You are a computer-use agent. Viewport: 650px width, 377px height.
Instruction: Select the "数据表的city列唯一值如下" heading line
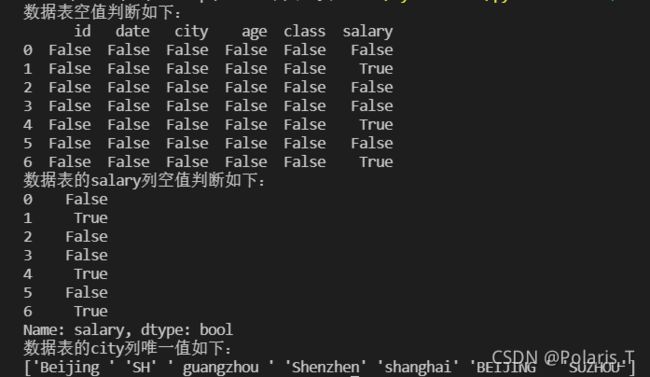[127, 348]
